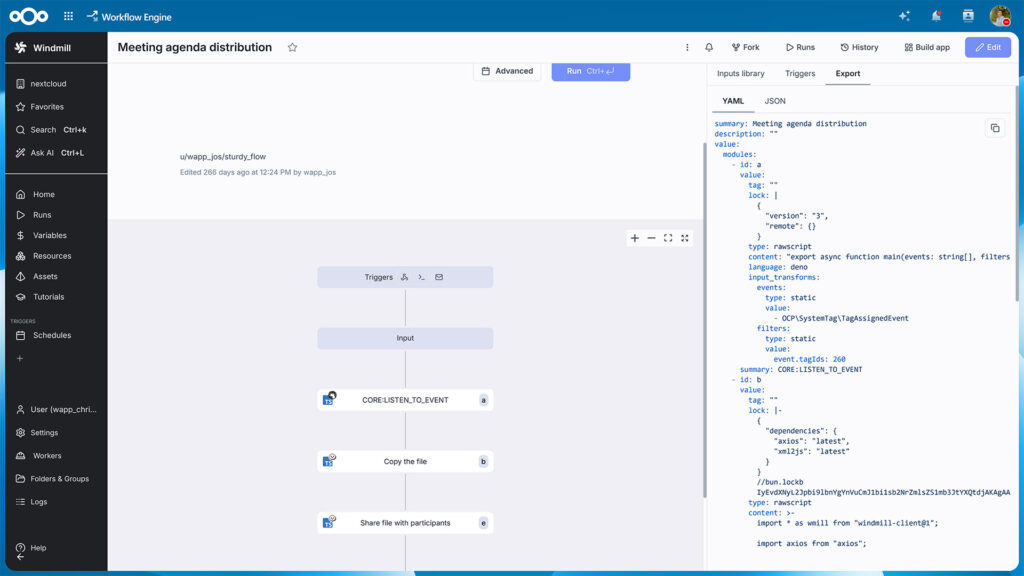Open Logs page
The width and height of the screenshot is (1024, 576).
tap(56, 502)
